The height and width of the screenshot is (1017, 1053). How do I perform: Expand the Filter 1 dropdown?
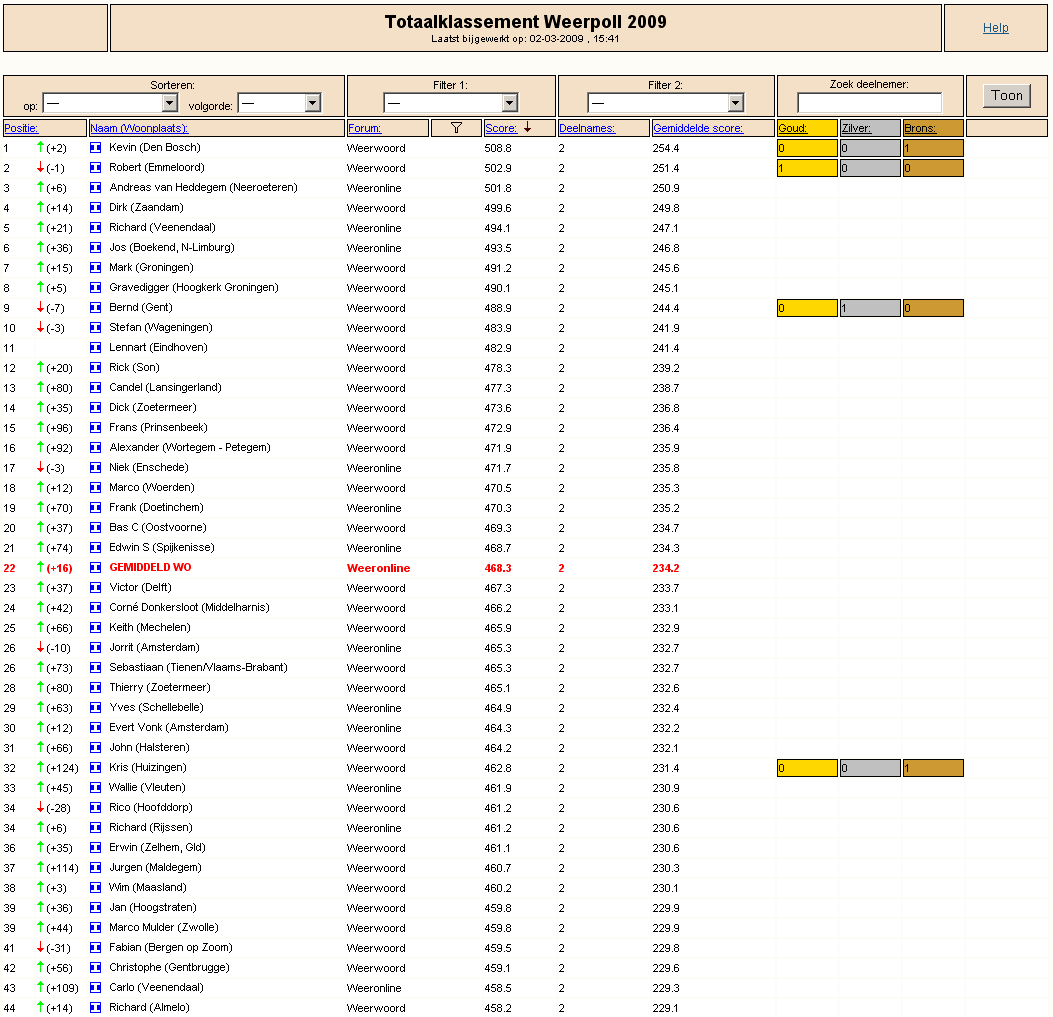451,103
